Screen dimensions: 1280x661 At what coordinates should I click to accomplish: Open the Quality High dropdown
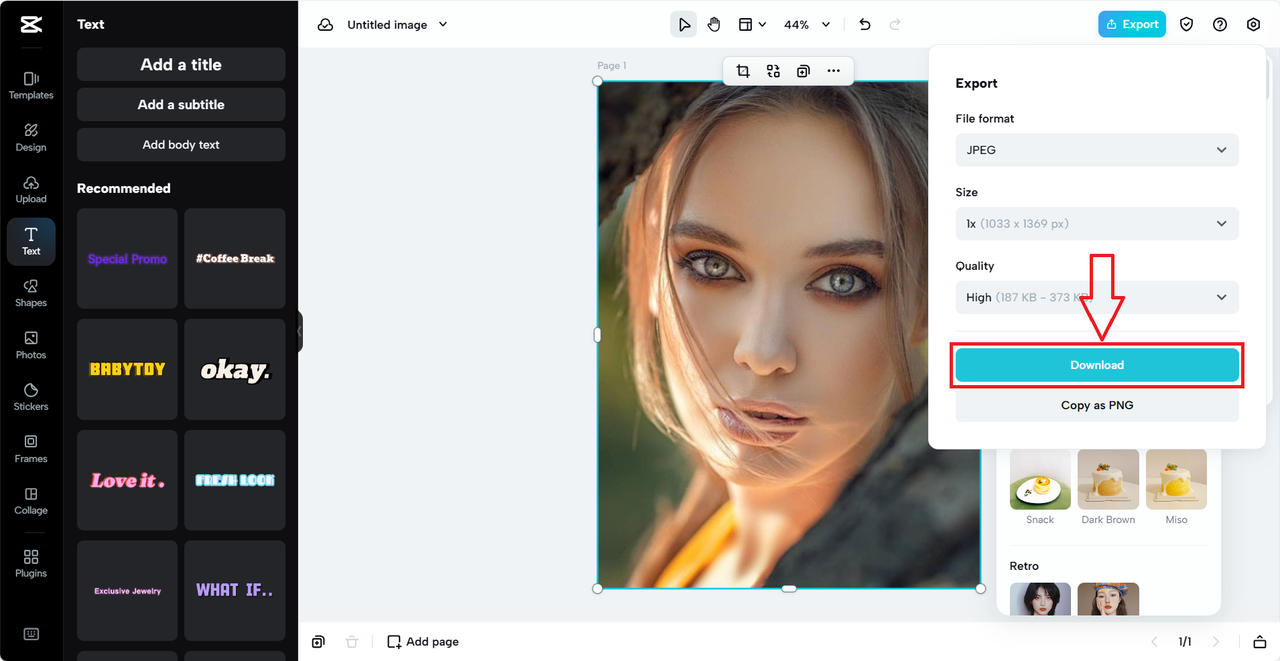(x=1097, y=297)
